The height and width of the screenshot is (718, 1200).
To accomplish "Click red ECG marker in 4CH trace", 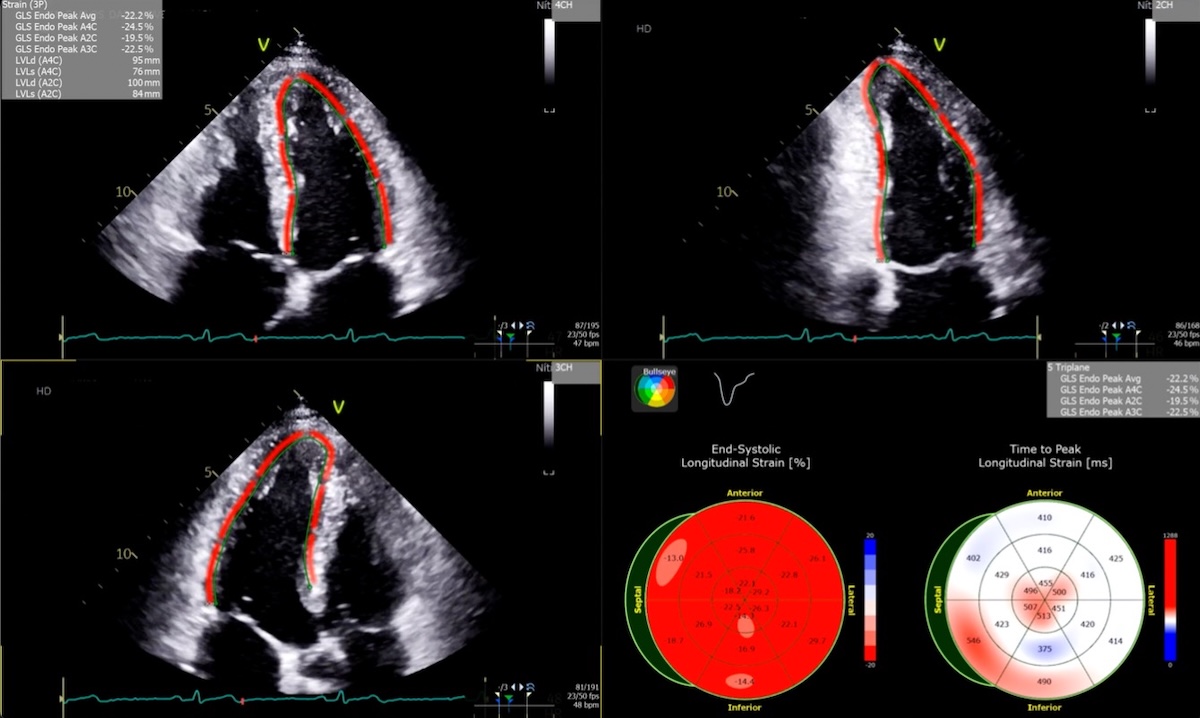I will pos(256,340).
